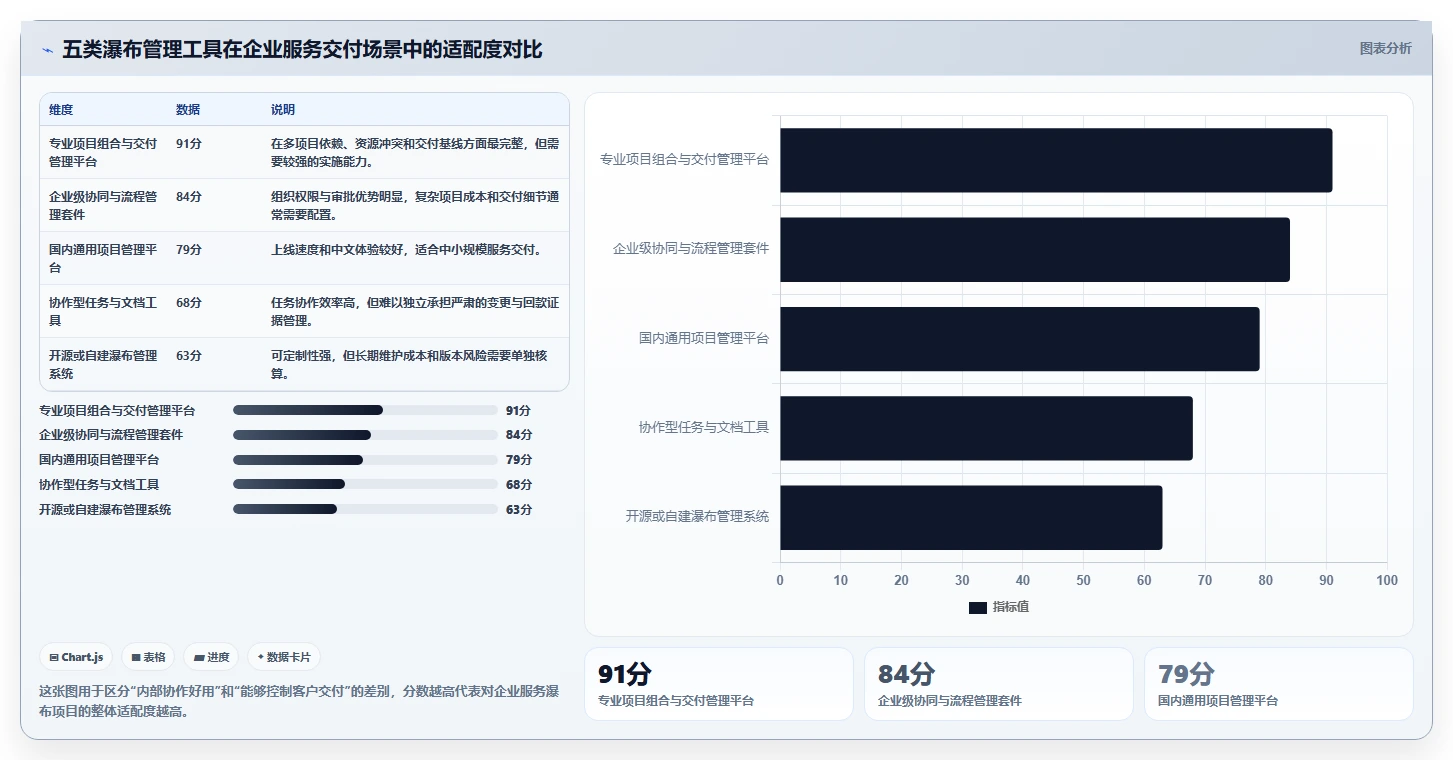Click the 进度 tag chip
This screenshot has width=1453, height=760.
click(x=211, y=657)
